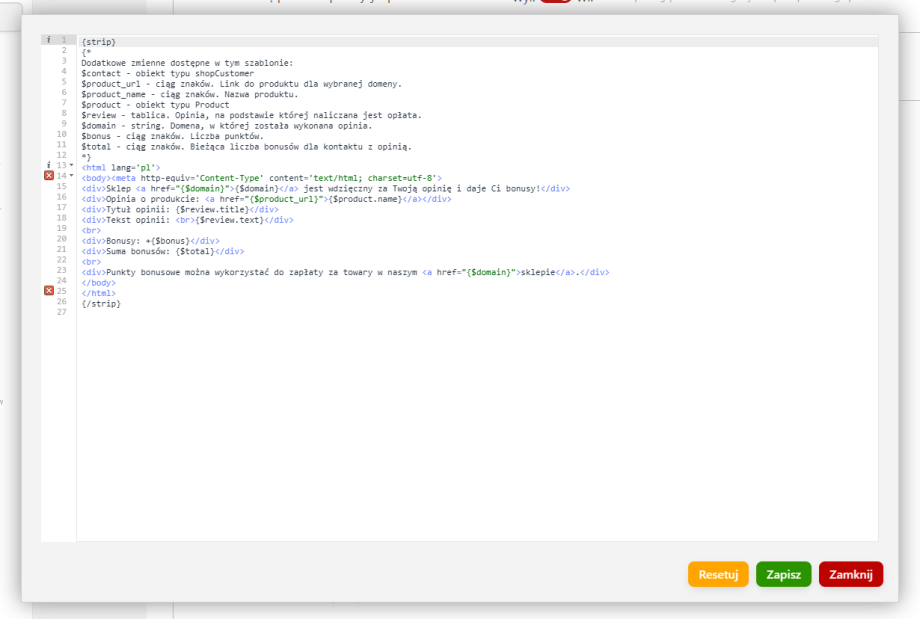Click on the closing {/strip} line
This screenshot has width=920, height=619.
coord(101,303)
